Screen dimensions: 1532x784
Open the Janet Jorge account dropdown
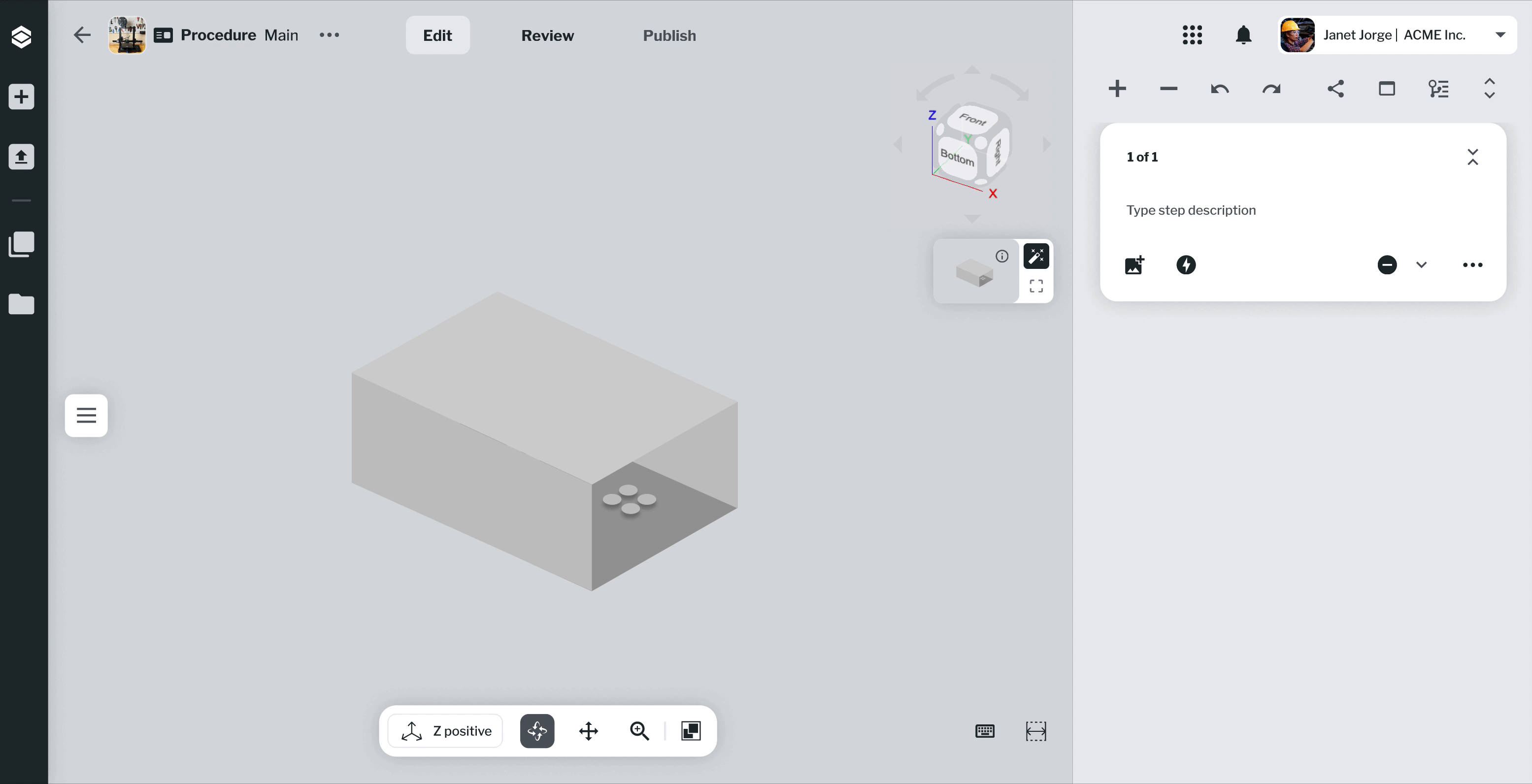[x=1500, y=35]
